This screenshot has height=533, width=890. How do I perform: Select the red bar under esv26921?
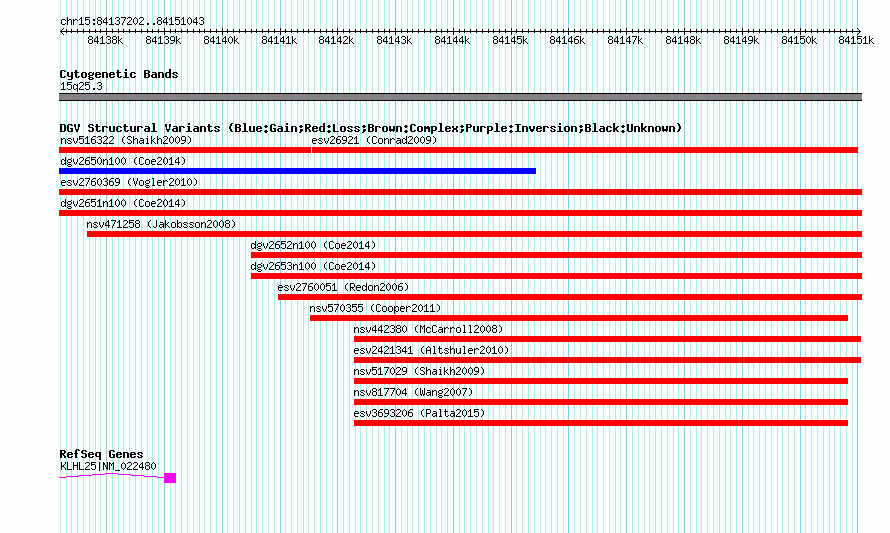pos(585,150)
